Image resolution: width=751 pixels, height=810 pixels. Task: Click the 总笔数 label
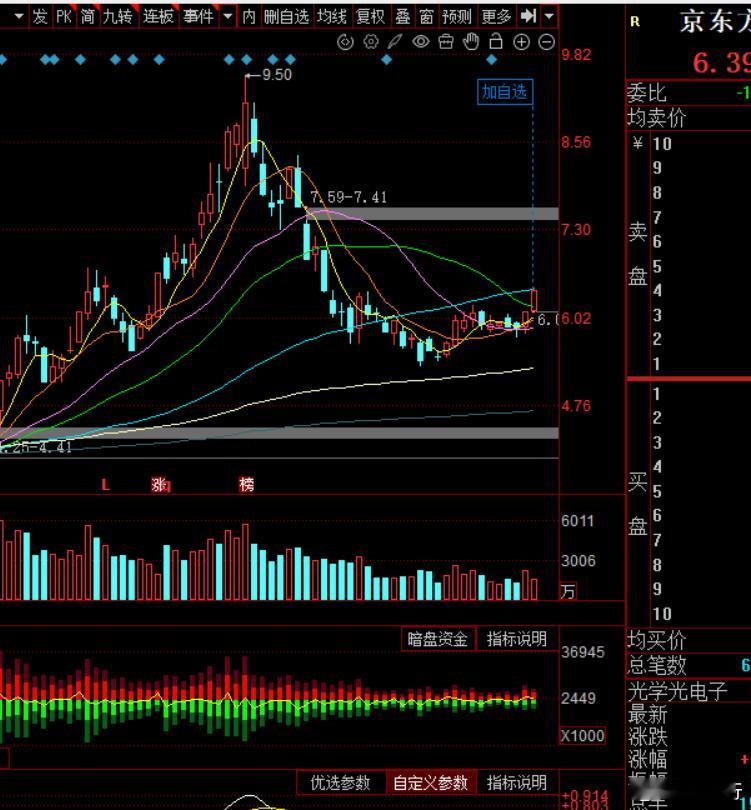[x=656, y=665]
